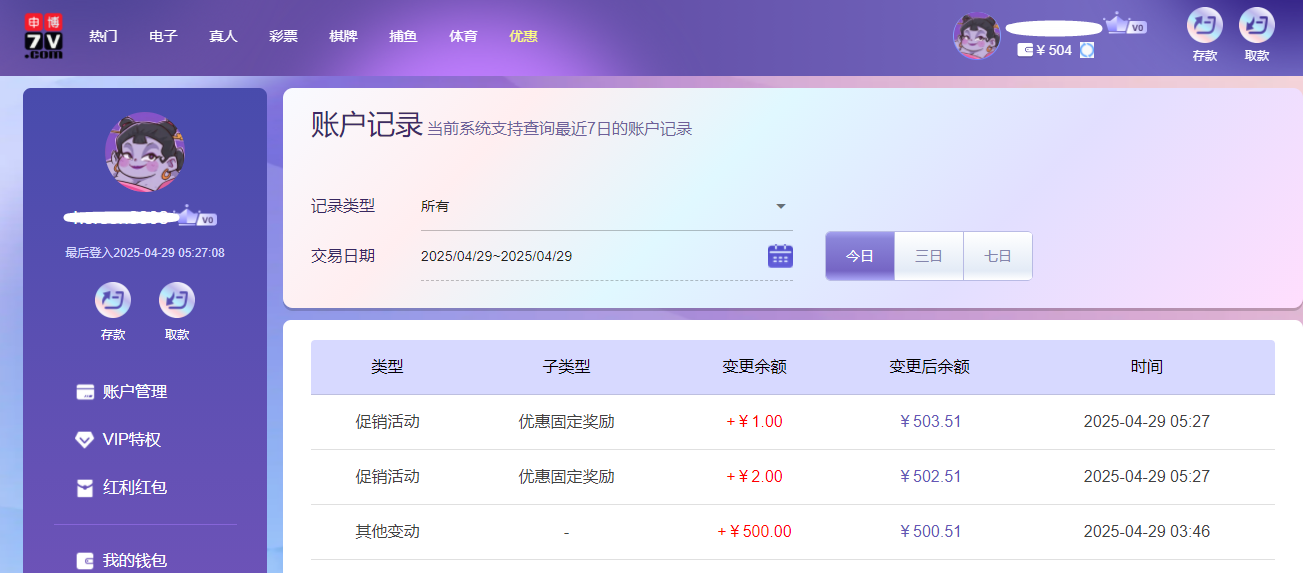Click the sidebar 存款 deposit icon
This screenshot has width=1303, height=573.
113,300
